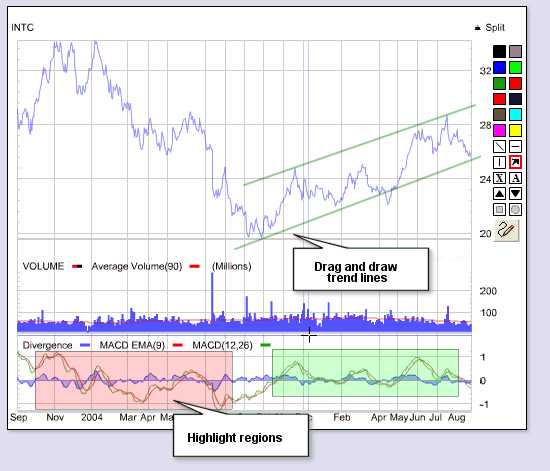Click the red-shaded MACD highlight region
Screen dimensions: 550x471
pos(134,380)
